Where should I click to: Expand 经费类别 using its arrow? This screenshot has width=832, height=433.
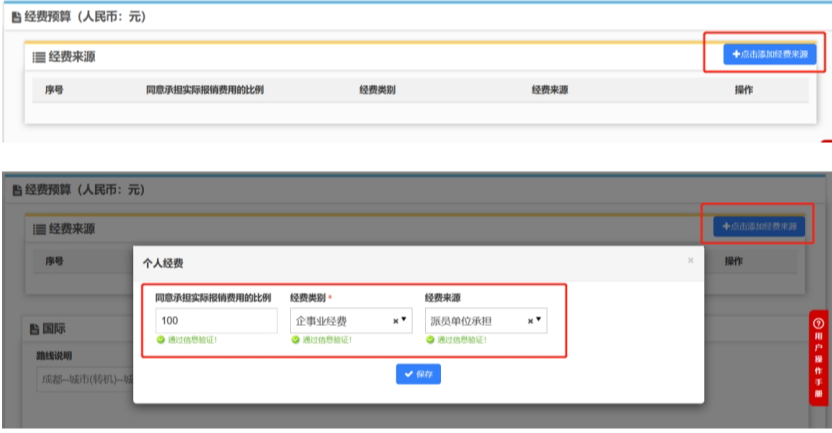pyautogui.click(x=404, y=320)
